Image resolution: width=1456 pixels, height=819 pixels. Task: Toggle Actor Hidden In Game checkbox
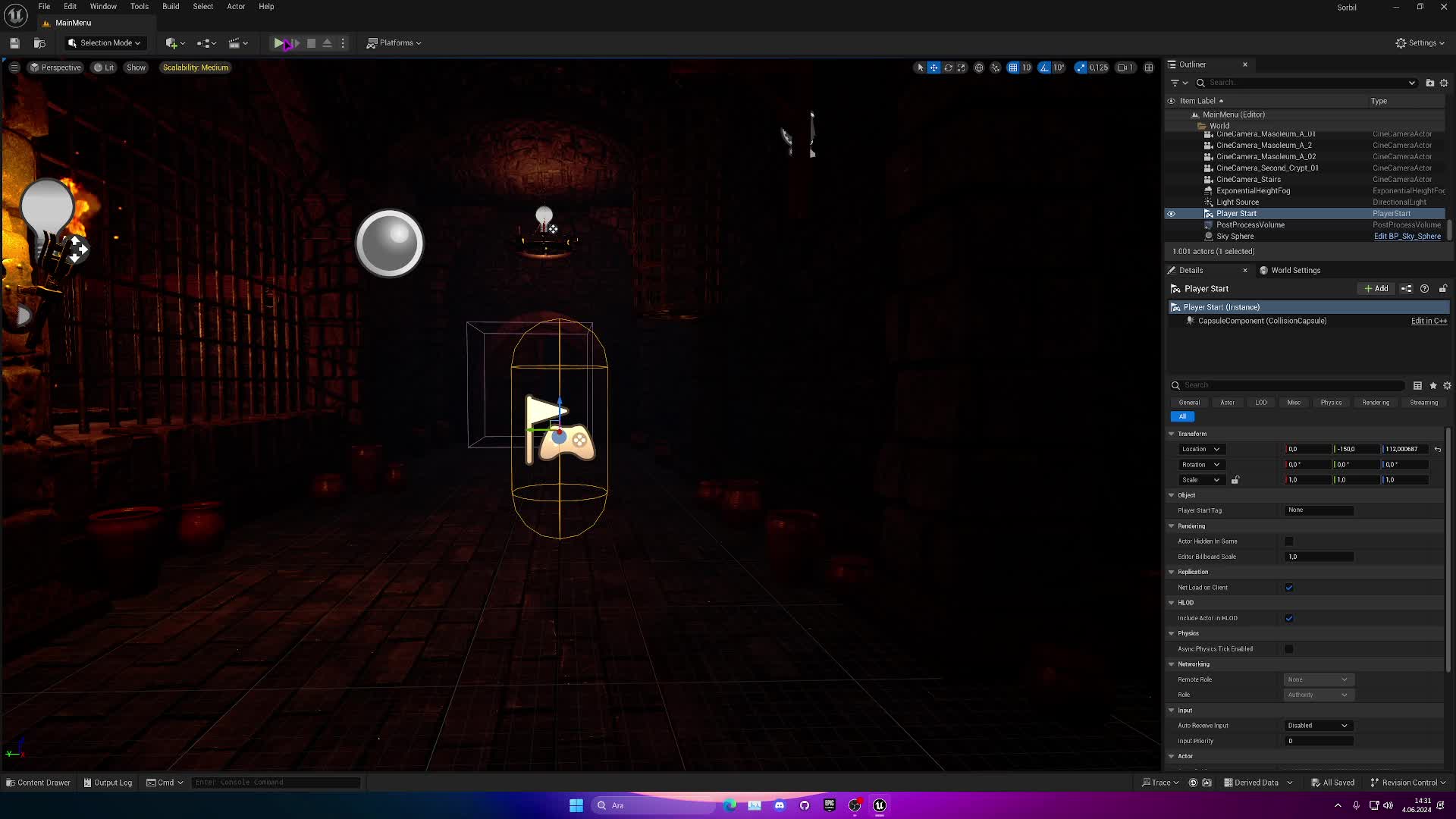[1289, 541]
